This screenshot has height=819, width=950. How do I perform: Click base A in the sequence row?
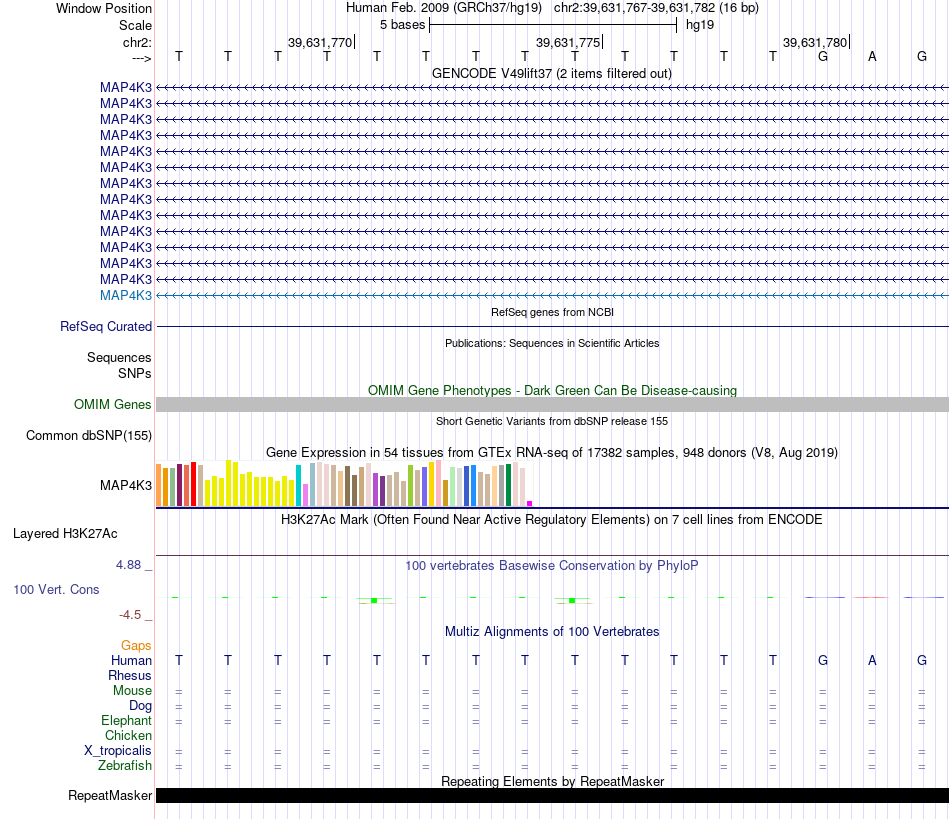click(x=872, y=56)
